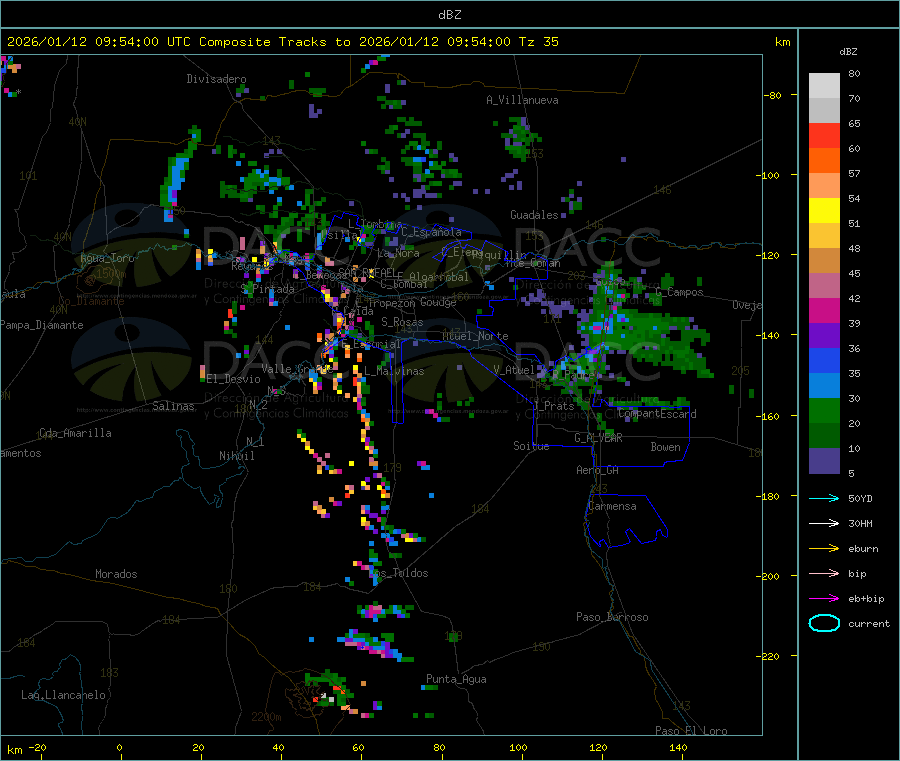The height and width of the screenshot is (761, 900).
Task: Click the Morados place label
Action: pyautogui.click(x=116, y=574)
